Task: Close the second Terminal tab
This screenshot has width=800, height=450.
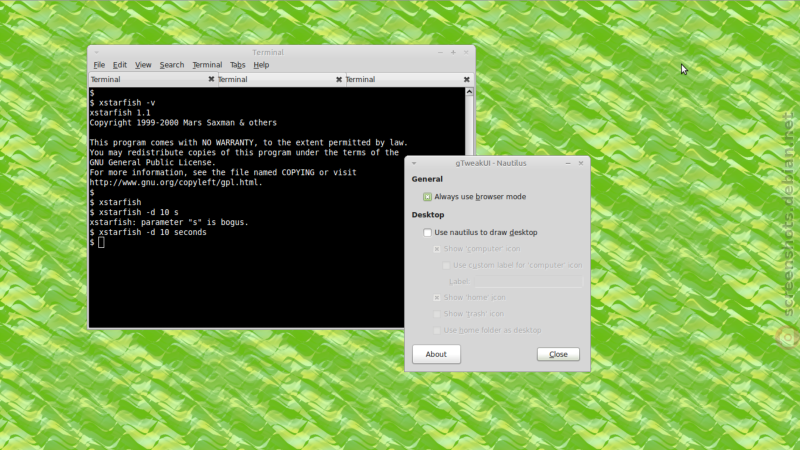Action: point(339,79)
